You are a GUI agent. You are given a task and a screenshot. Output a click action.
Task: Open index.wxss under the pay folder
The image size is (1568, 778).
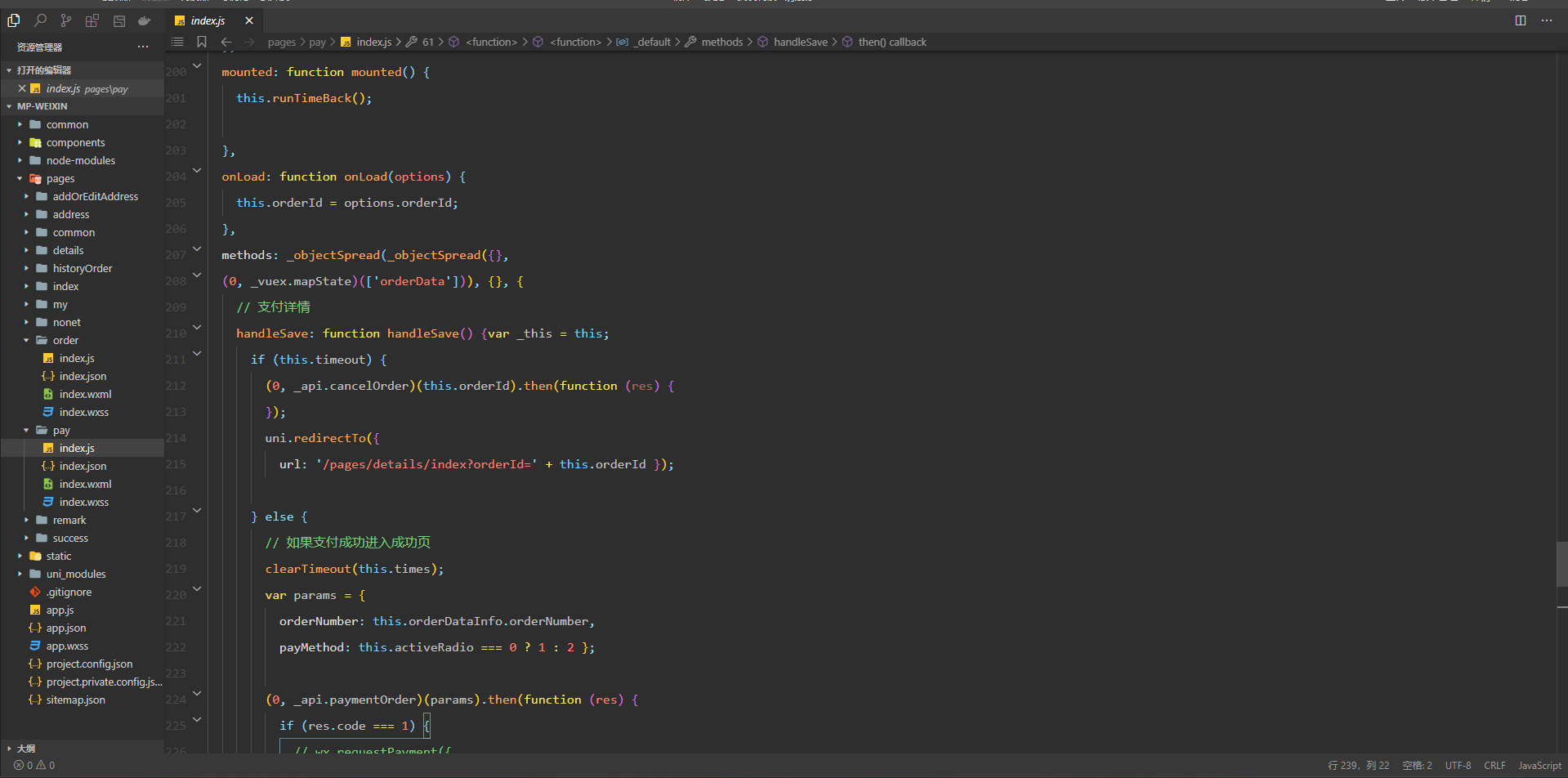83,502
